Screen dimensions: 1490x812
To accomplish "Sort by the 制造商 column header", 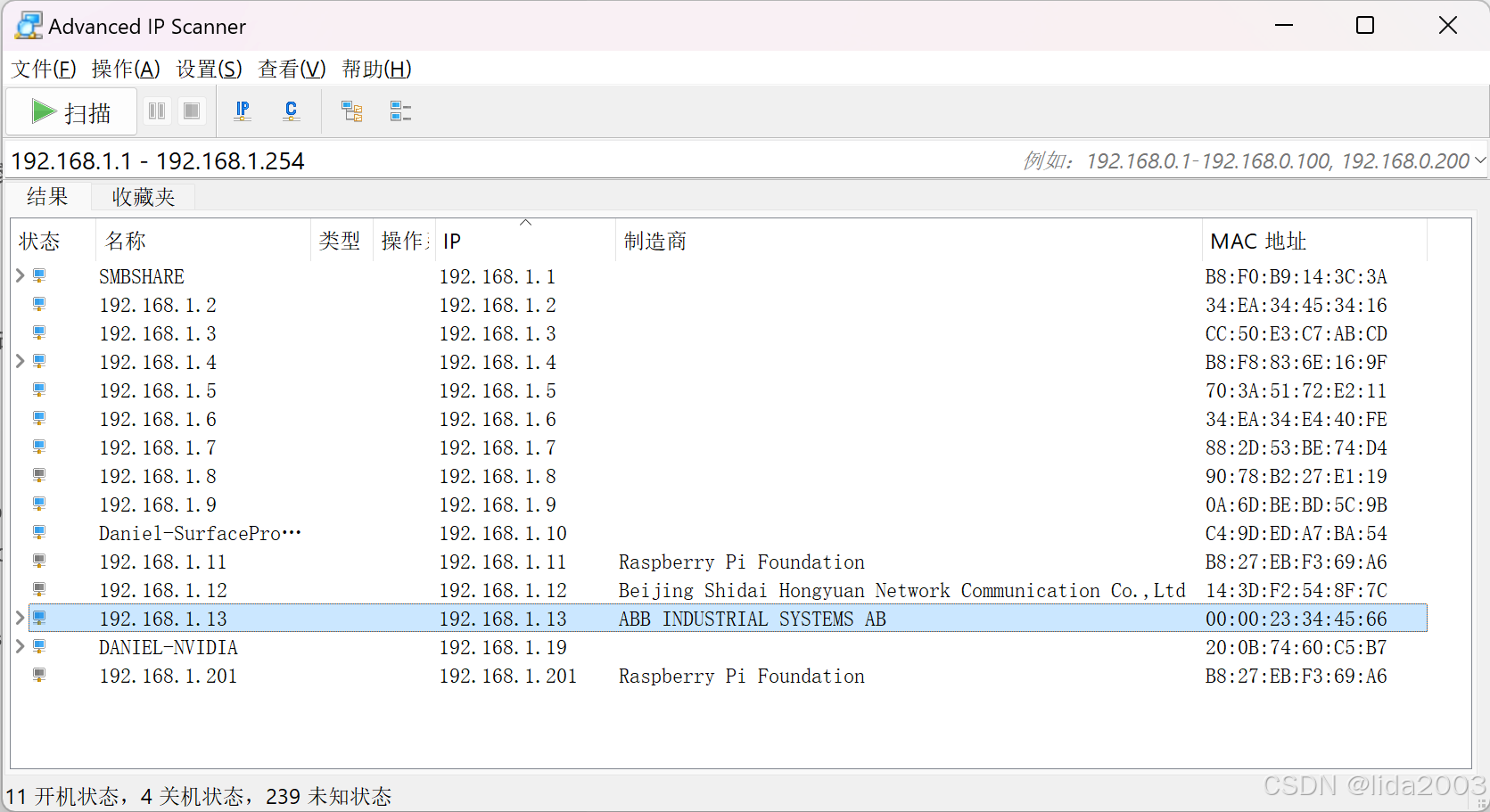I will tap(908, 241).
